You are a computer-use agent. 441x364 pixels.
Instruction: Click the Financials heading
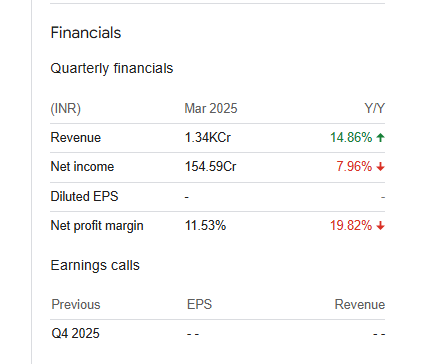pos(86,33)
